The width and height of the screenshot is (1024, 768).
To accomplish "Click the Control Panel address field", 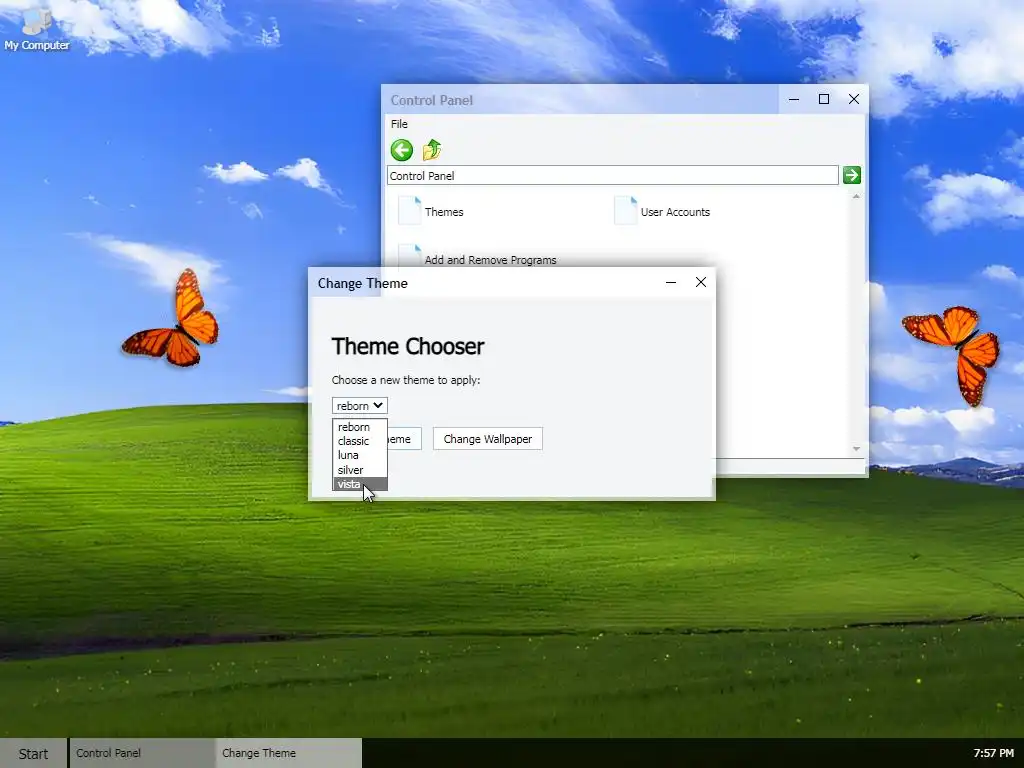I will click(x=613, y=176).
